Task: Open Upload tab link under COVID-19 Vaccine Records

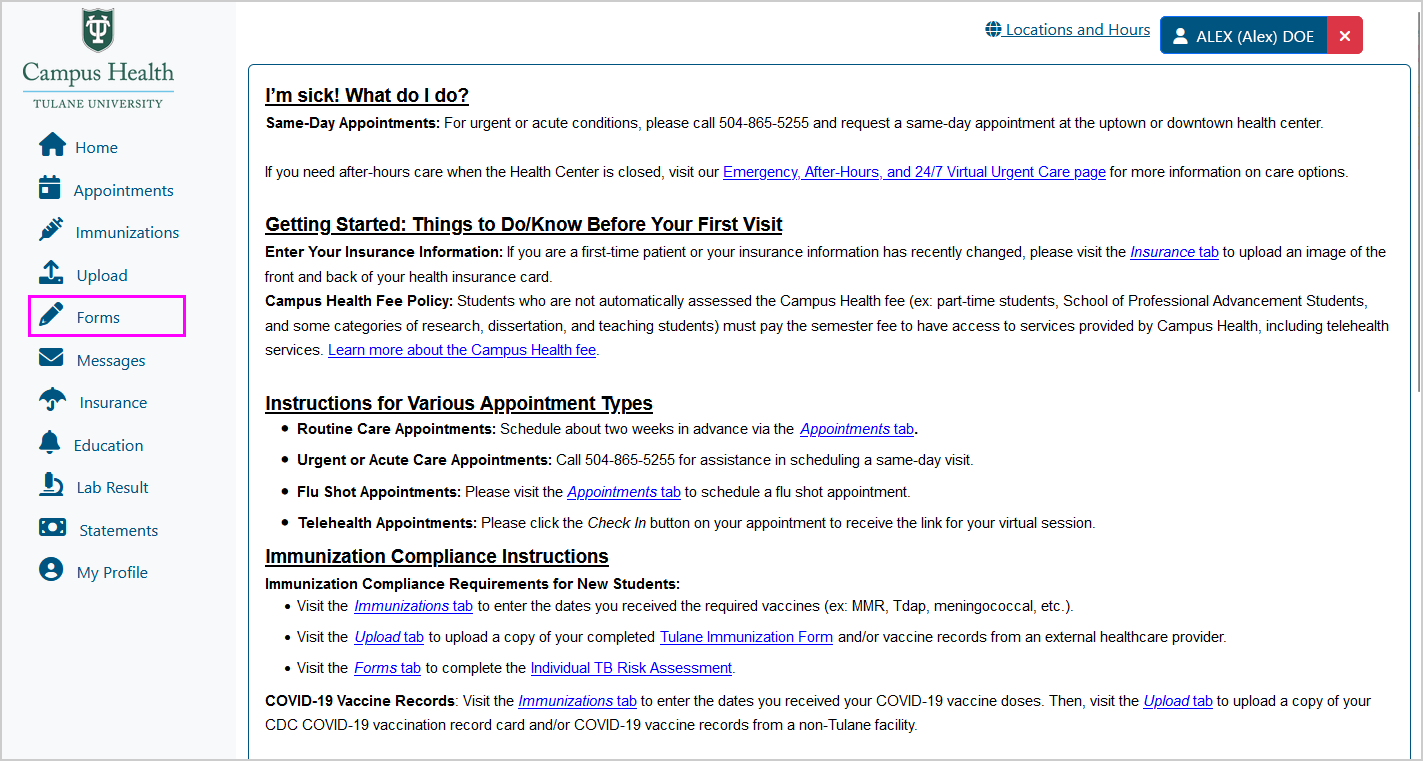Action: click(1178, 700)
